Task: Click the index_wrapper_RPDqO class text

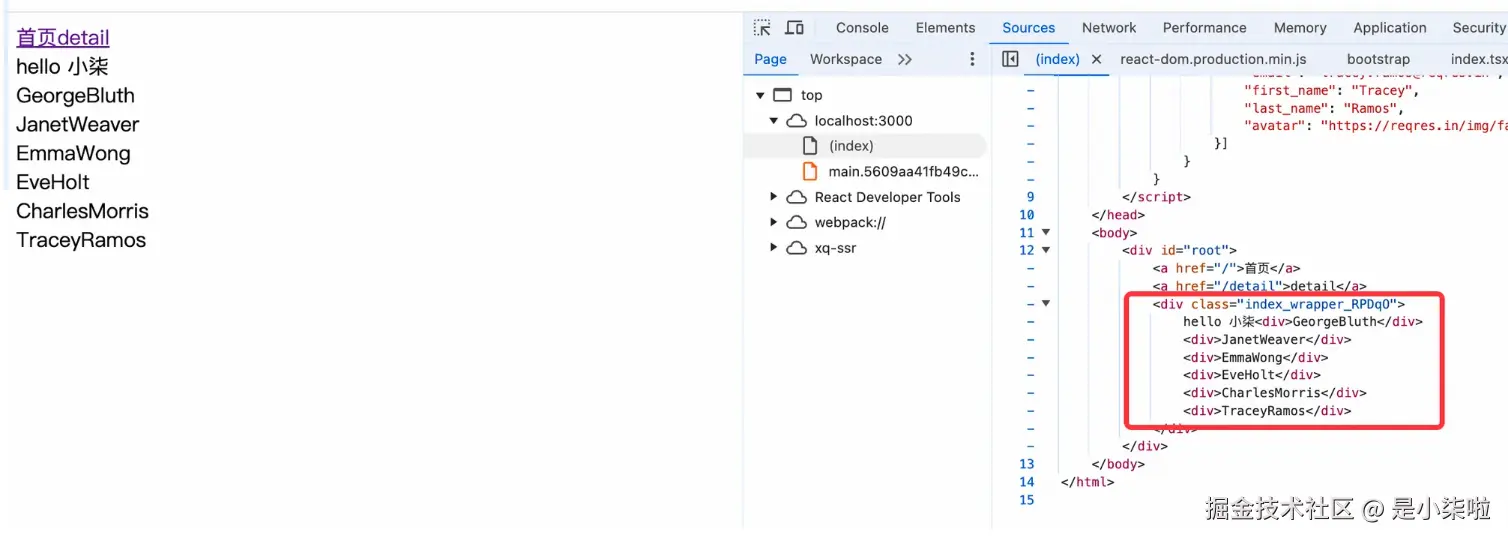Action: (1317, 304)
